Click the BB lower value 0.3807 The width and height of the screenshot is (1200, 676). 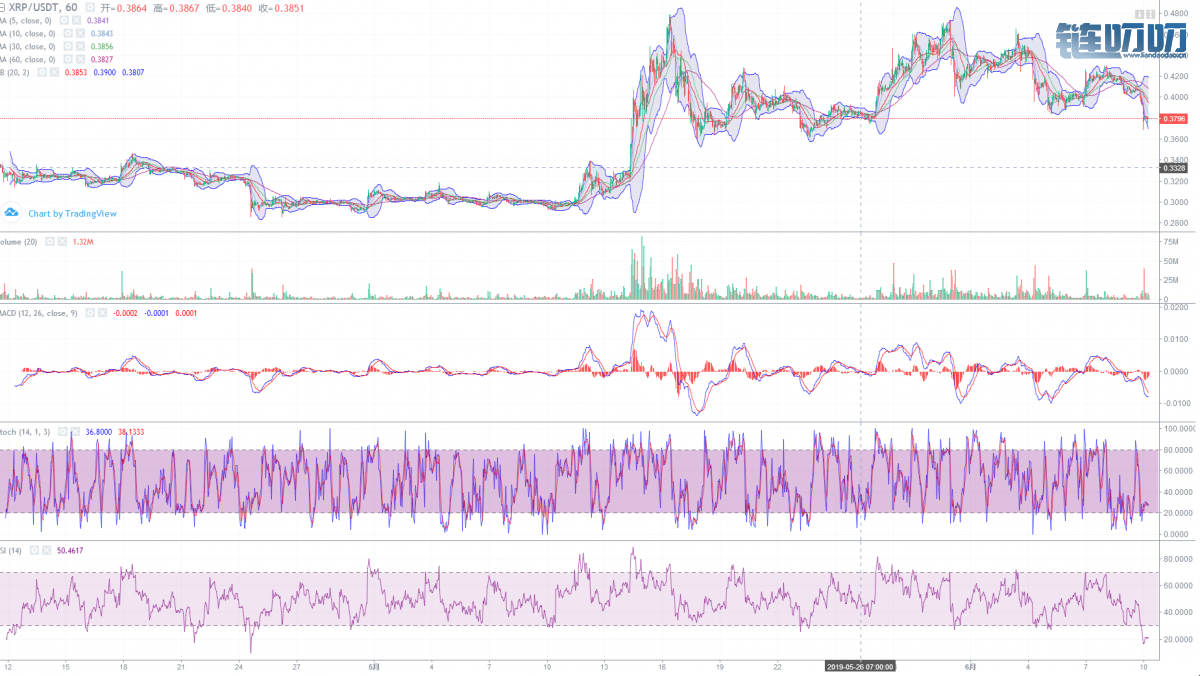pyautogui.click(x=133, y=72)
